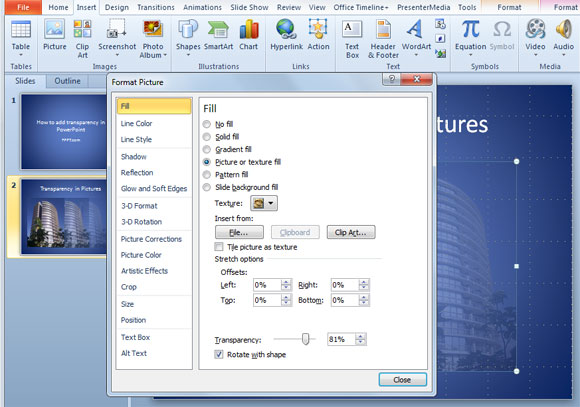Image resolution: width=580 pixels, height=407 pixels.
Task: Switch to the Outline pane tab
Action: (67, 81)
